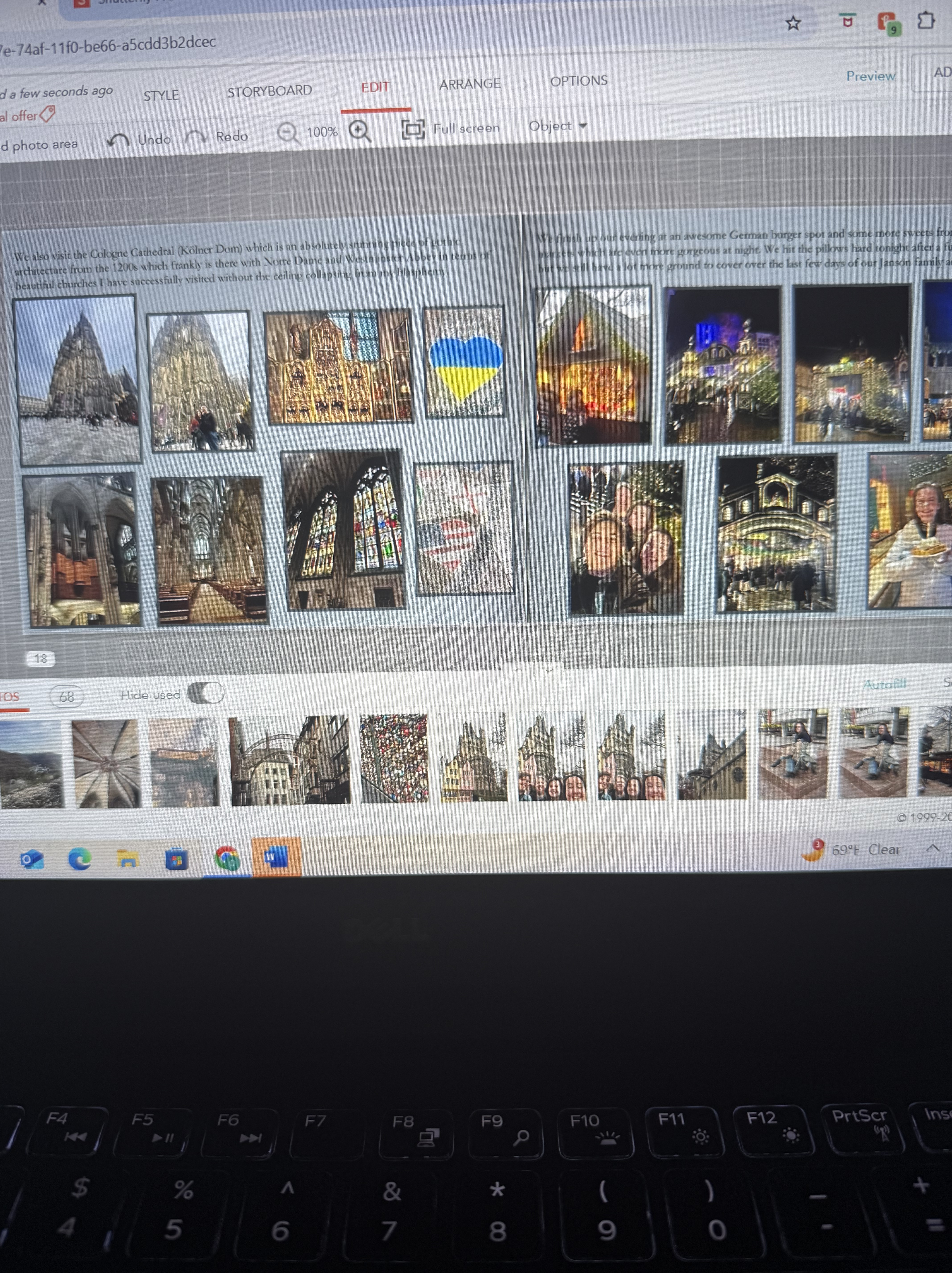This screenshot has width=952, height=1273.
Task: Click the Undo arrow icon
Action: click(x=119, y=140)
